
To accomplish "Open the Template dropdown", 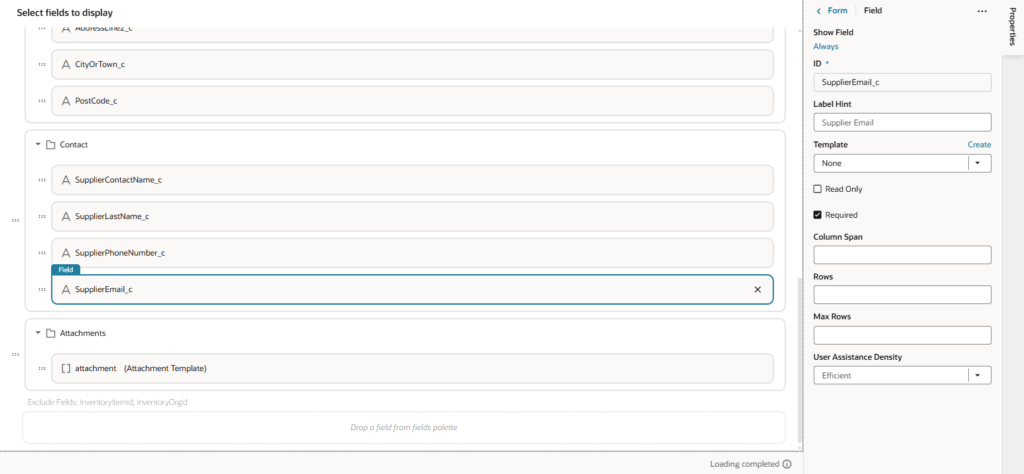I will click(x=979, y=163).
